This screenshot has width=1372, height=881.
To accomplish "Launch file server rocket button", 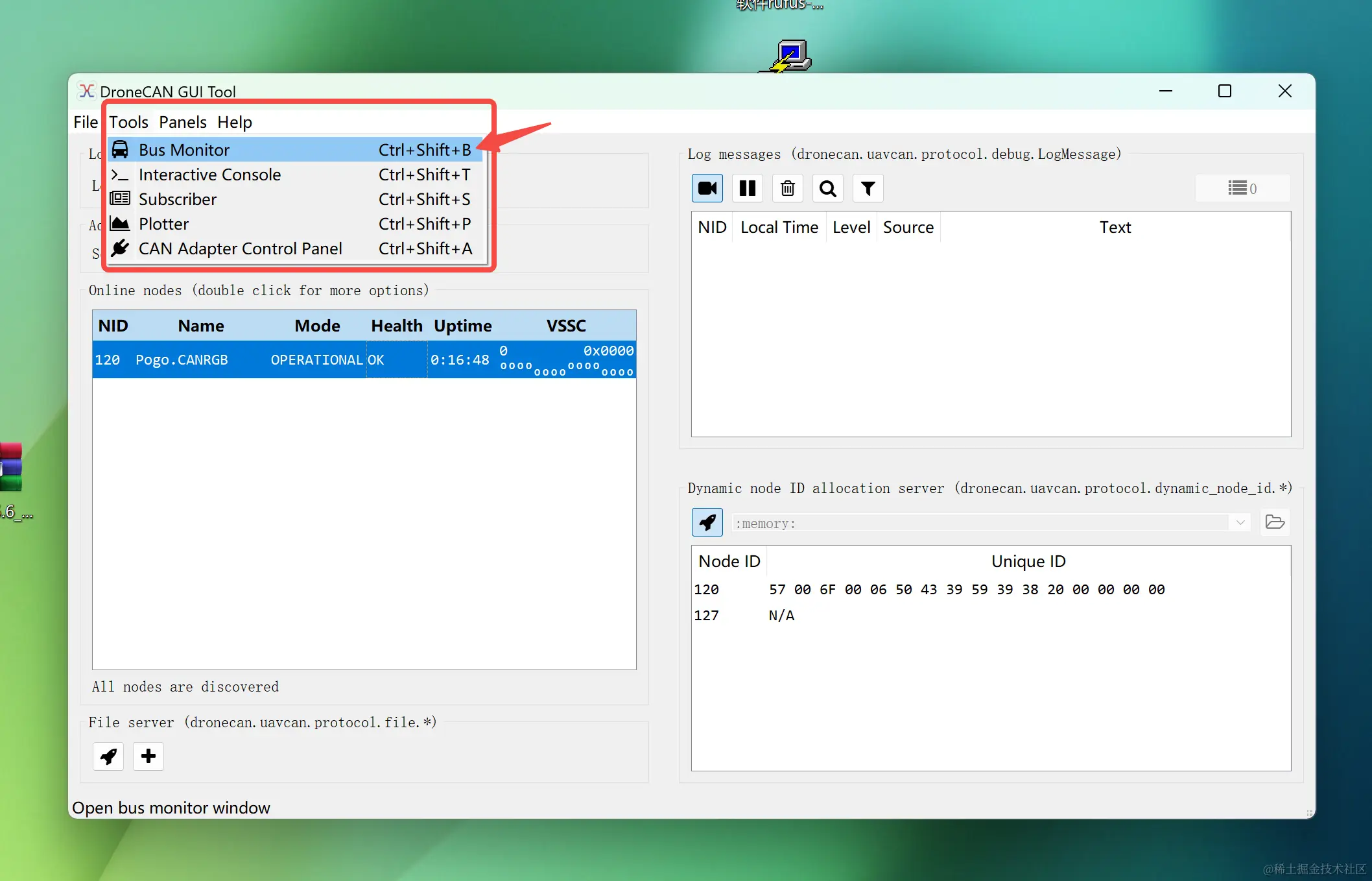I will click(108, 756).
